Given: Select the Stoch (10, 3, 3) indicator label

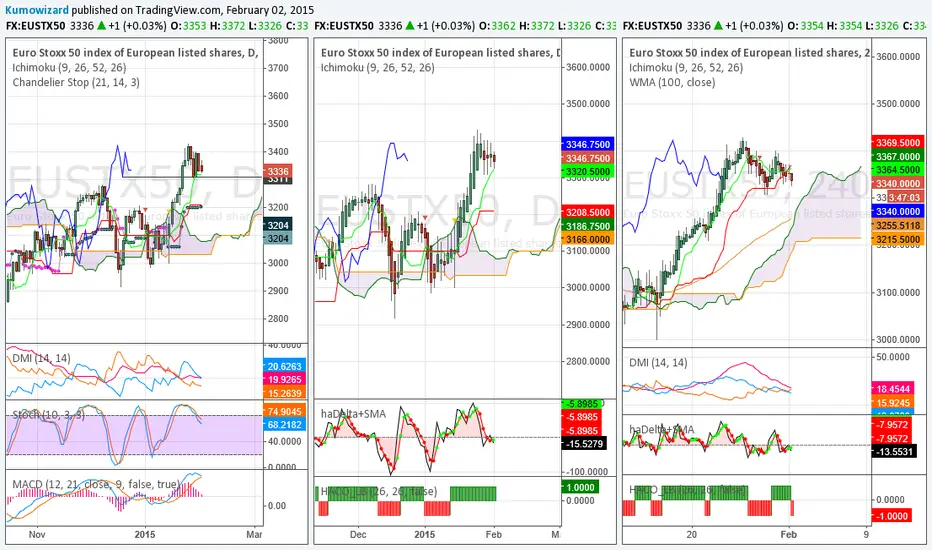Looking at the screenshot, I should point(49,414).
